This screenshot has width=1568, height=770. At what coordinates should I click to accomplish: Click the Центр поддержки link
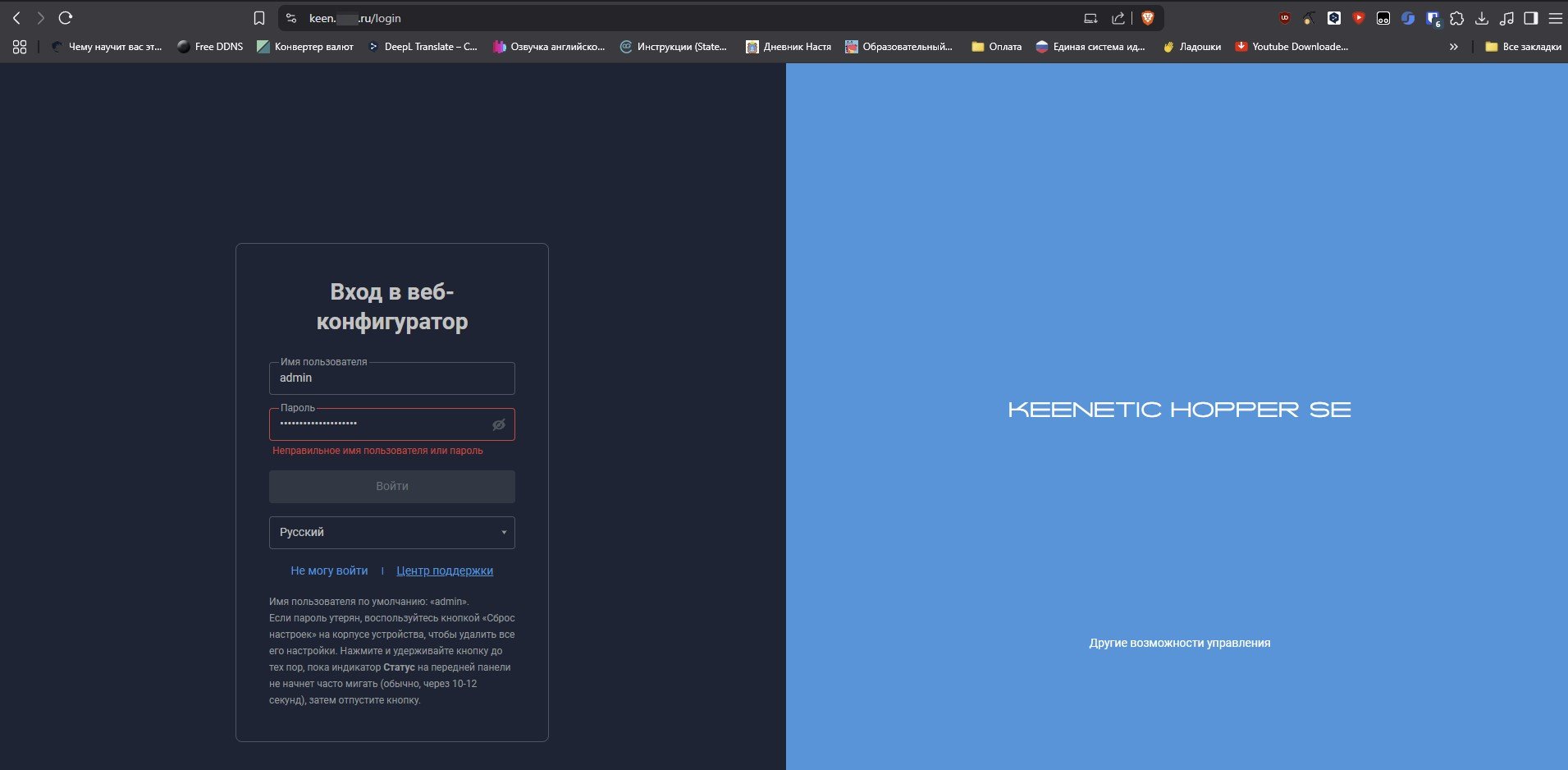coord(445,571)
